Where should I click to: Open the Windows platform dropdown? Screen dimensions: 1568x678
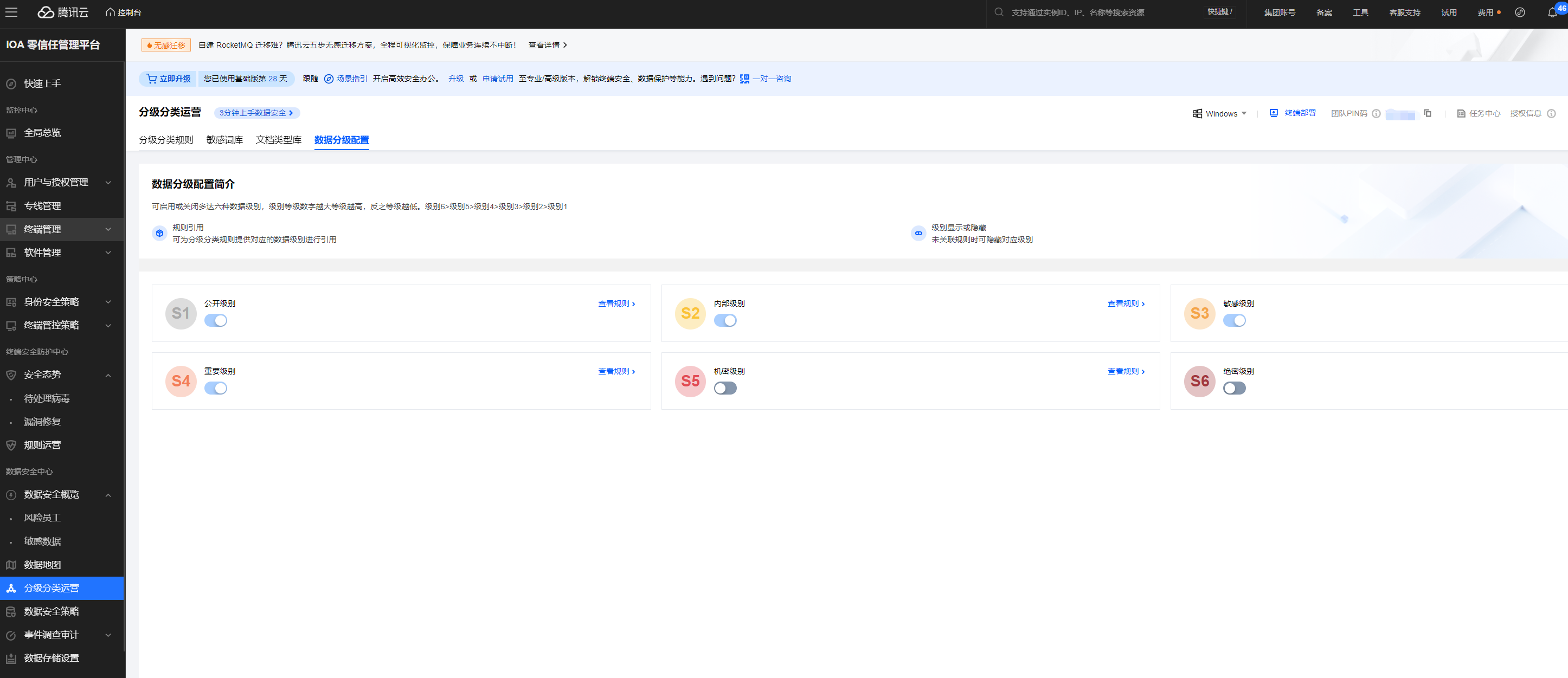(x=1220, y=114)
